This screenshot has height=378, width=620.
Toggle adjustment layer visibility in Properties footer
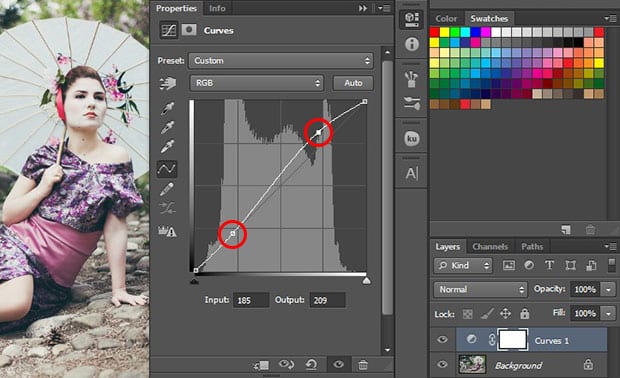tap(338, 364)
